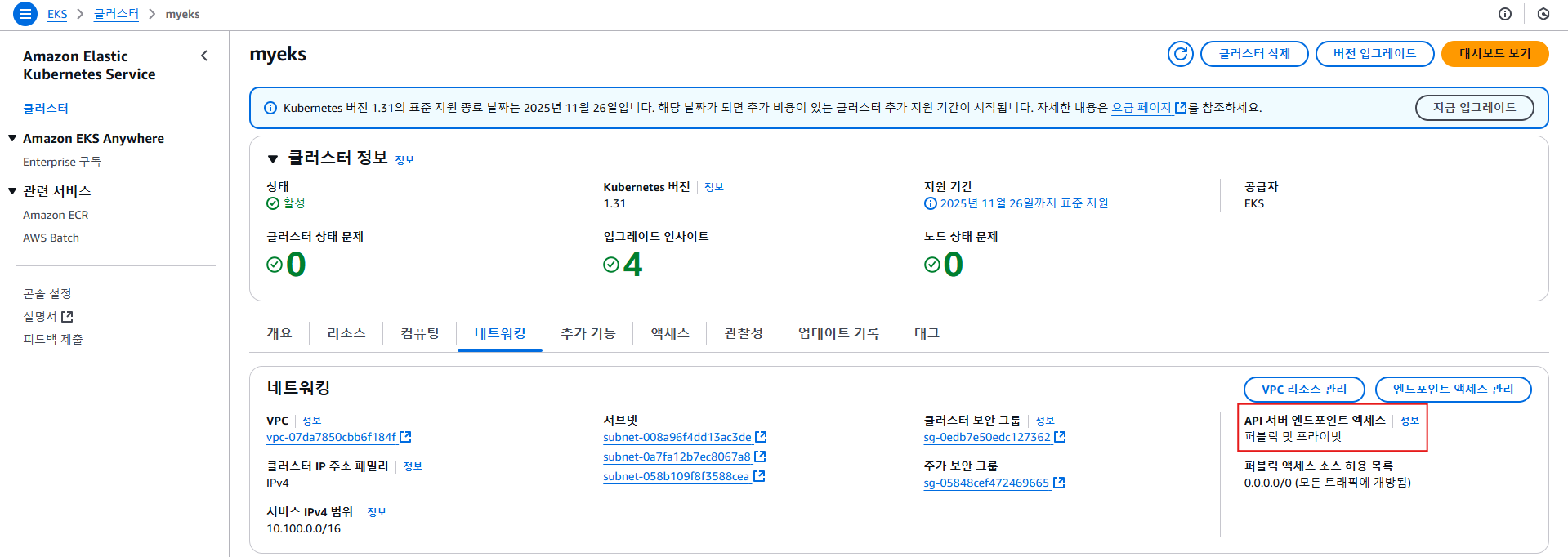The height and width of the screenshot is (557, 1568).
Task: Open vpc-07da7850cbb6f184f link
Action: (331, 437)
